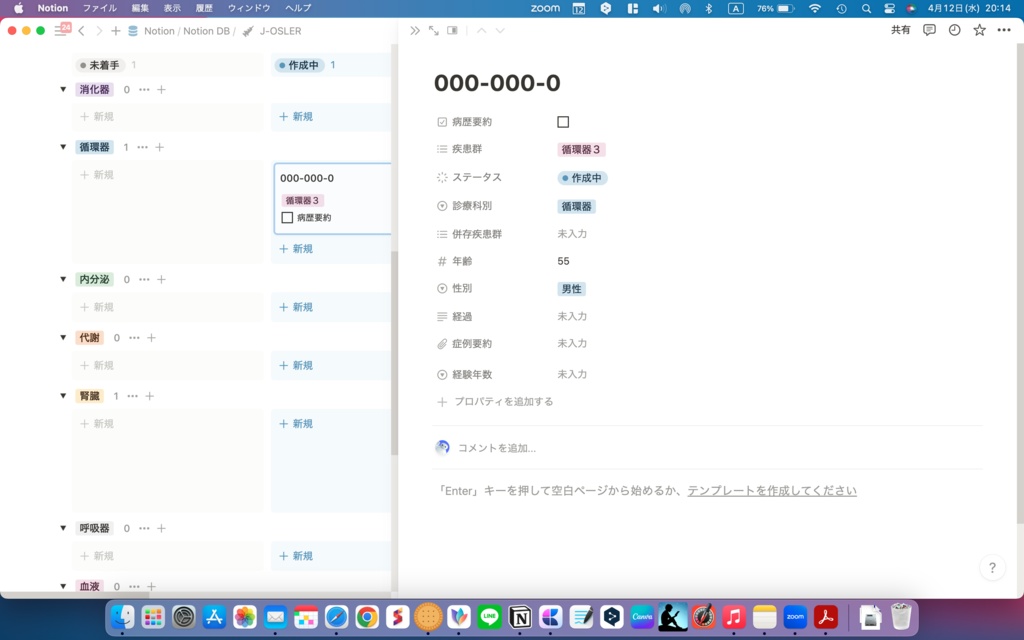Image resolution: width=1024 pixels, height=640 pixels.
Task: Open ヘルプ menu in menu bar
Action: click(x=298, y=8)
